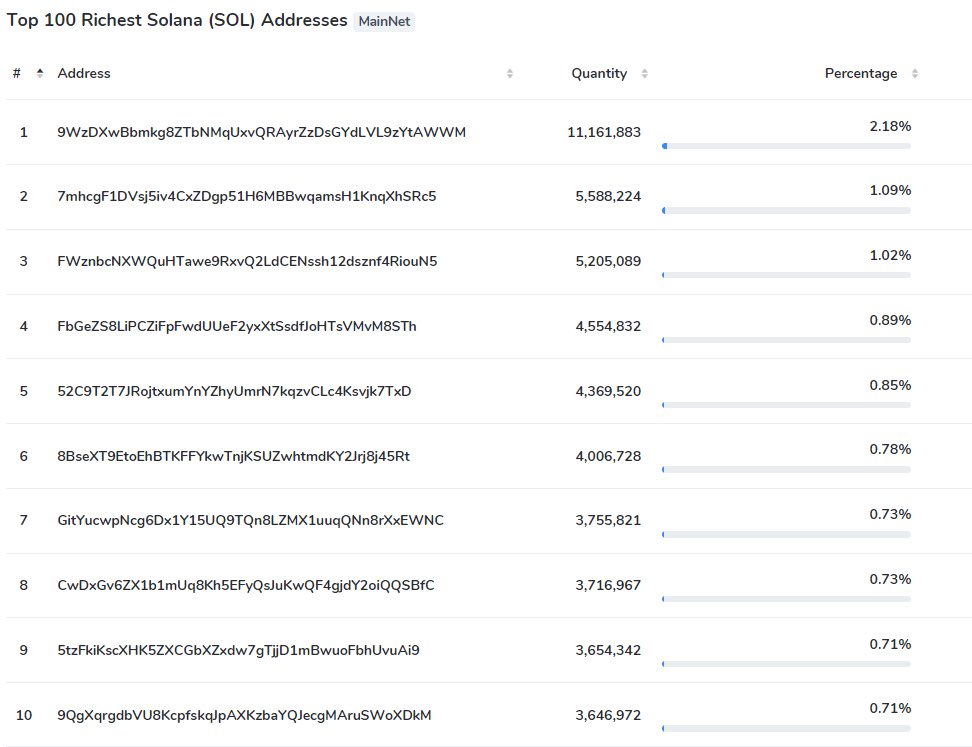Click the 1.09% progress bar

coord(787,211)
